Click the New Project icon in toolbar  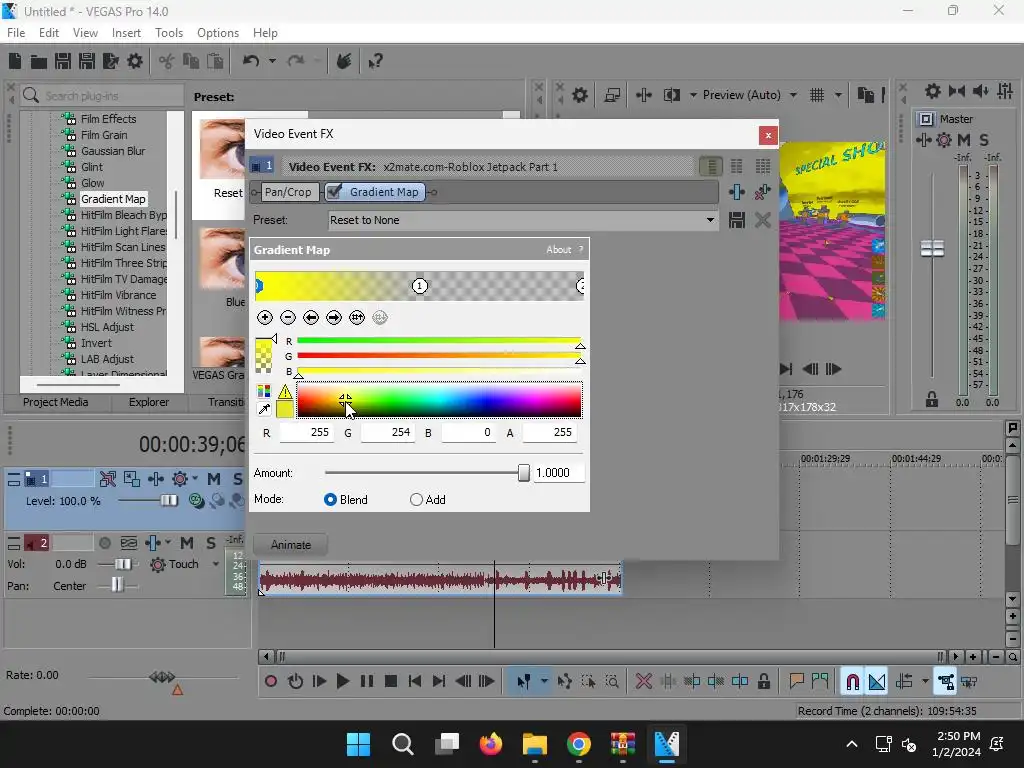tap(15, 61)
